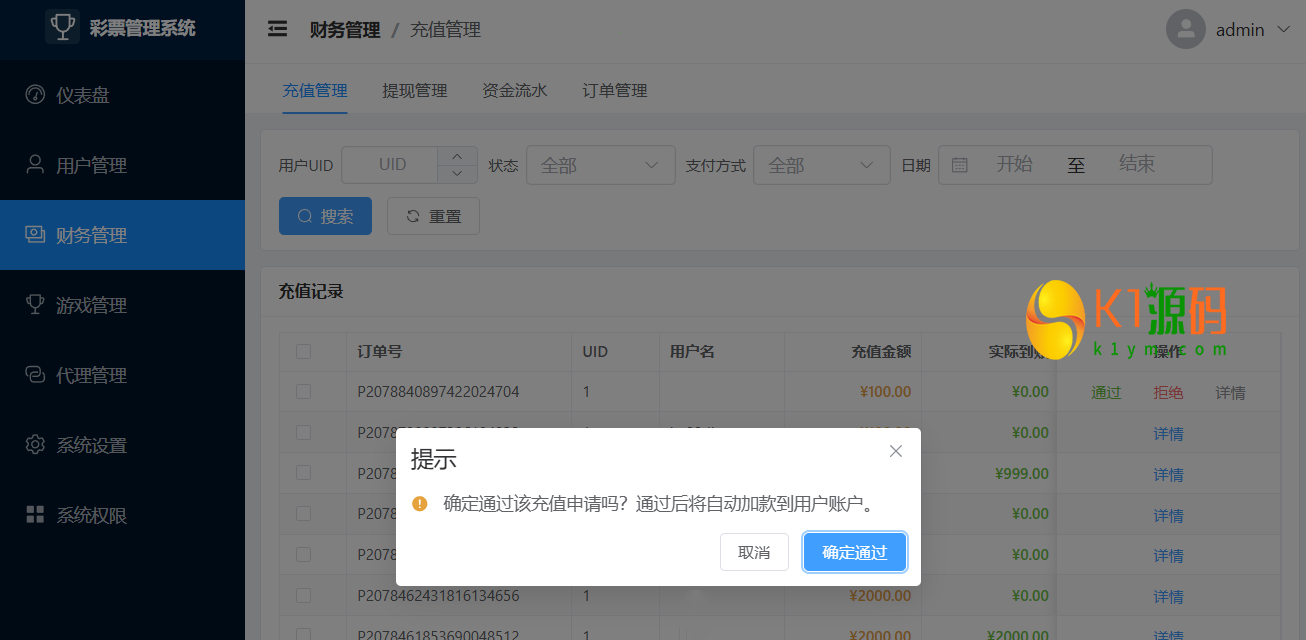This screenshot has height=640, width=1306.
Task: Click the 开始 date field
Action: [x=1014, y=164]
